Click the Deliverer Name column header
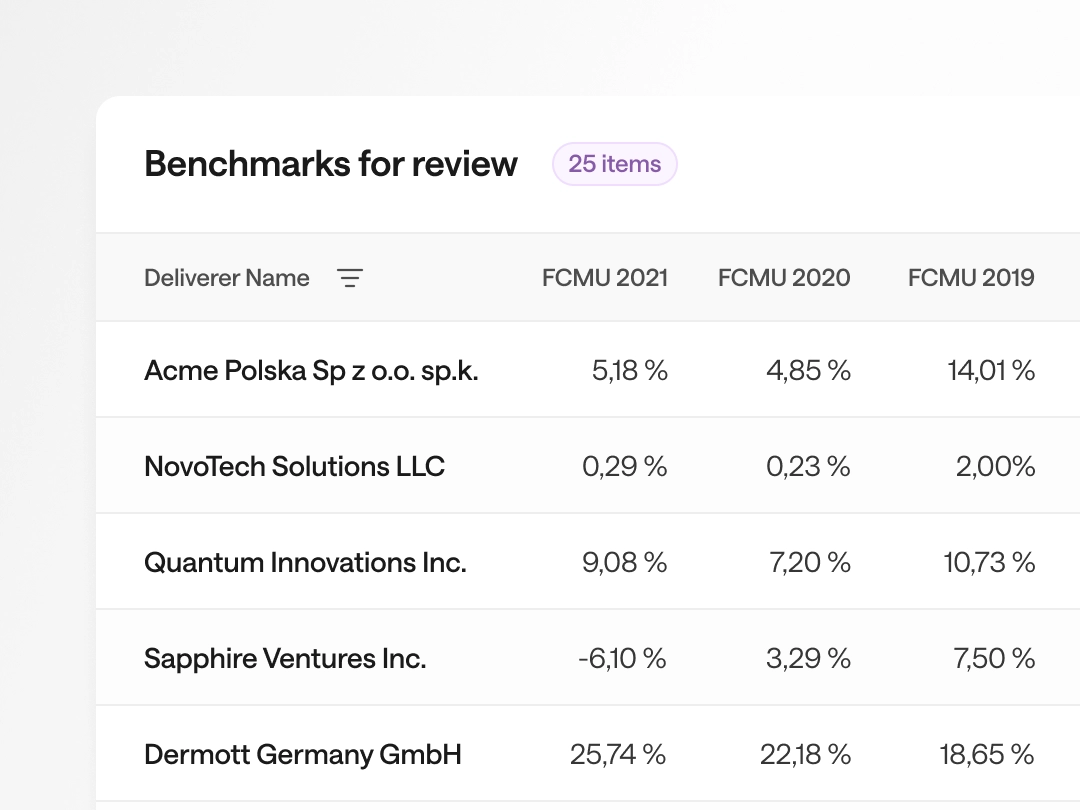The image size is (1080, 810). pos(226,278)
